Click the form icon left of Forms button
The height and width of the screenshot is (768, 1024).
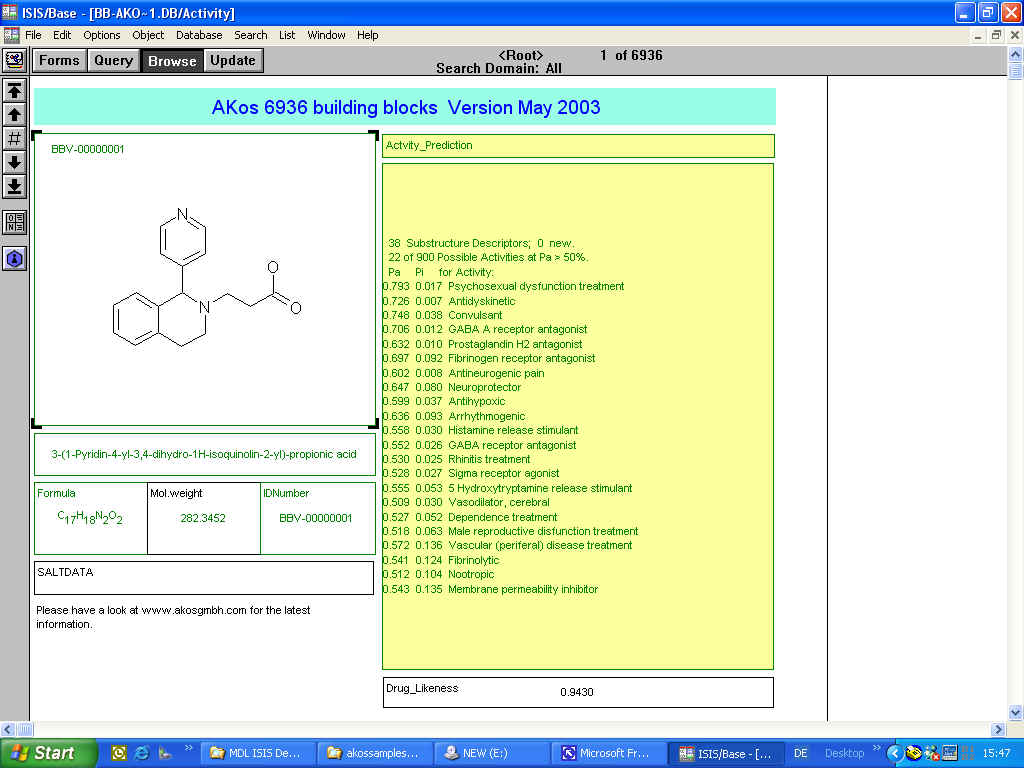(14, 60)
